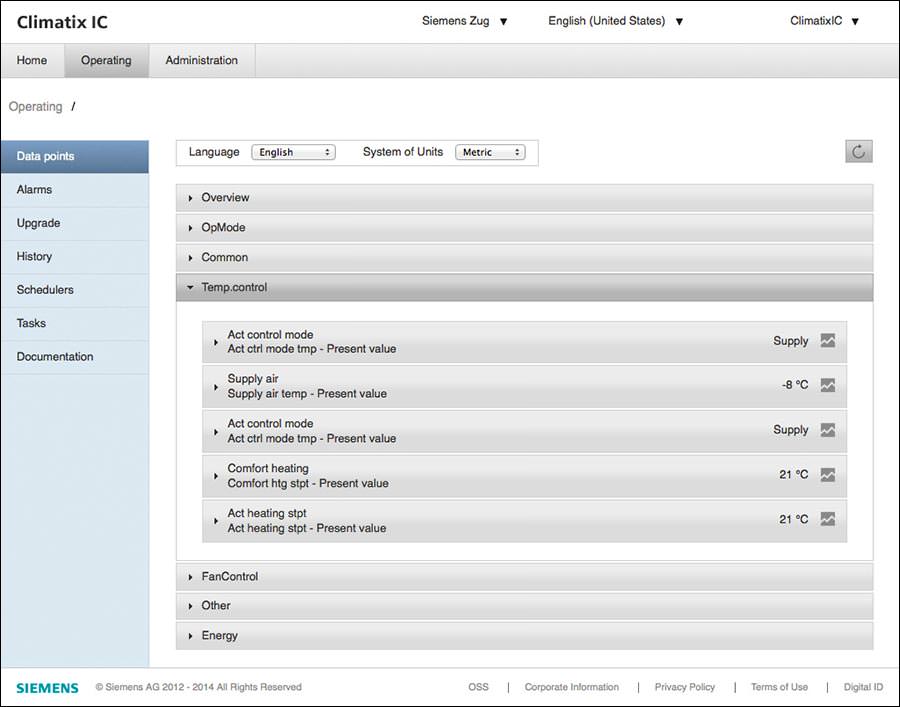This screenshot has width=900, height=707.
Task: Expand the Energy section
Action: click(x=525, y=635)
